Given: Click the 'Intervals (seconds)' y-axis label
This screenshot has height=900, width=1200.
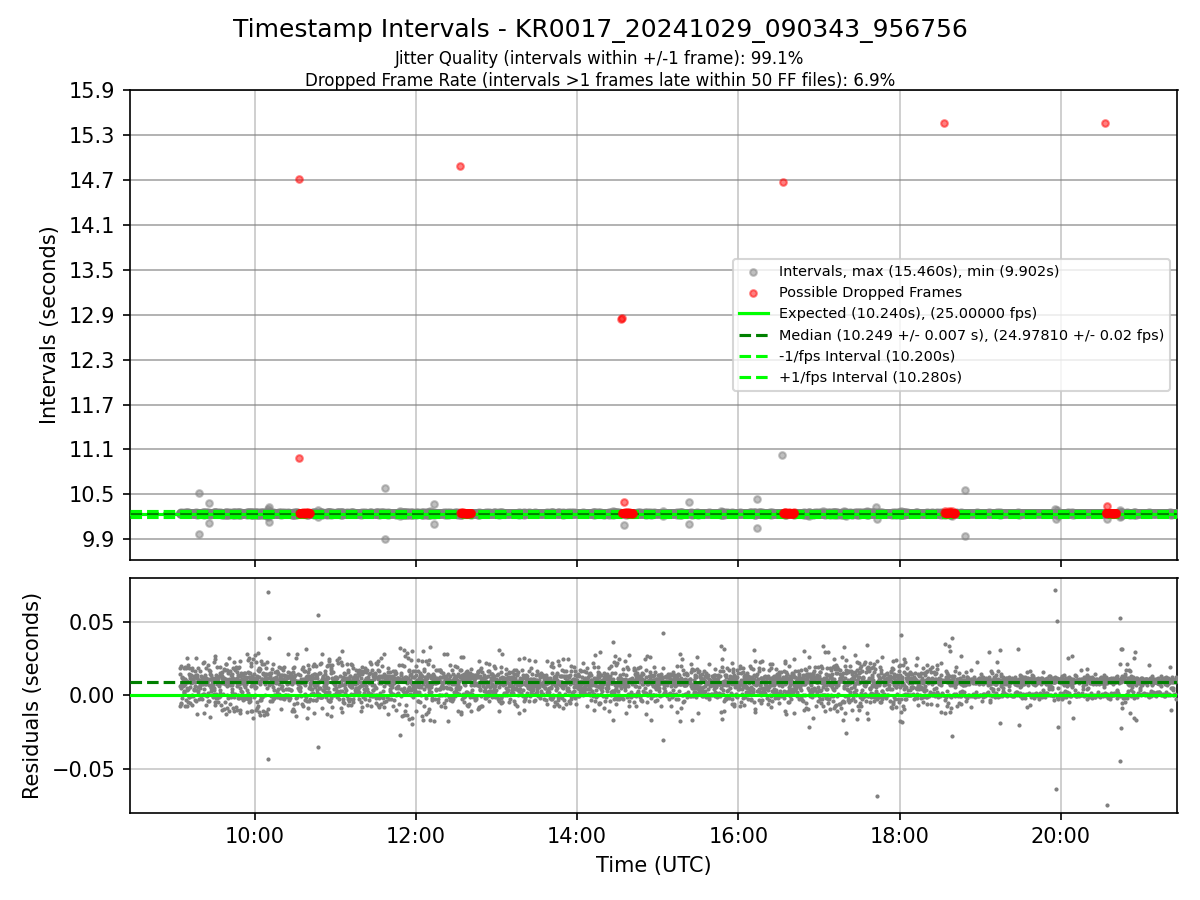Looking at the screenshot, I should coord(49,324).
